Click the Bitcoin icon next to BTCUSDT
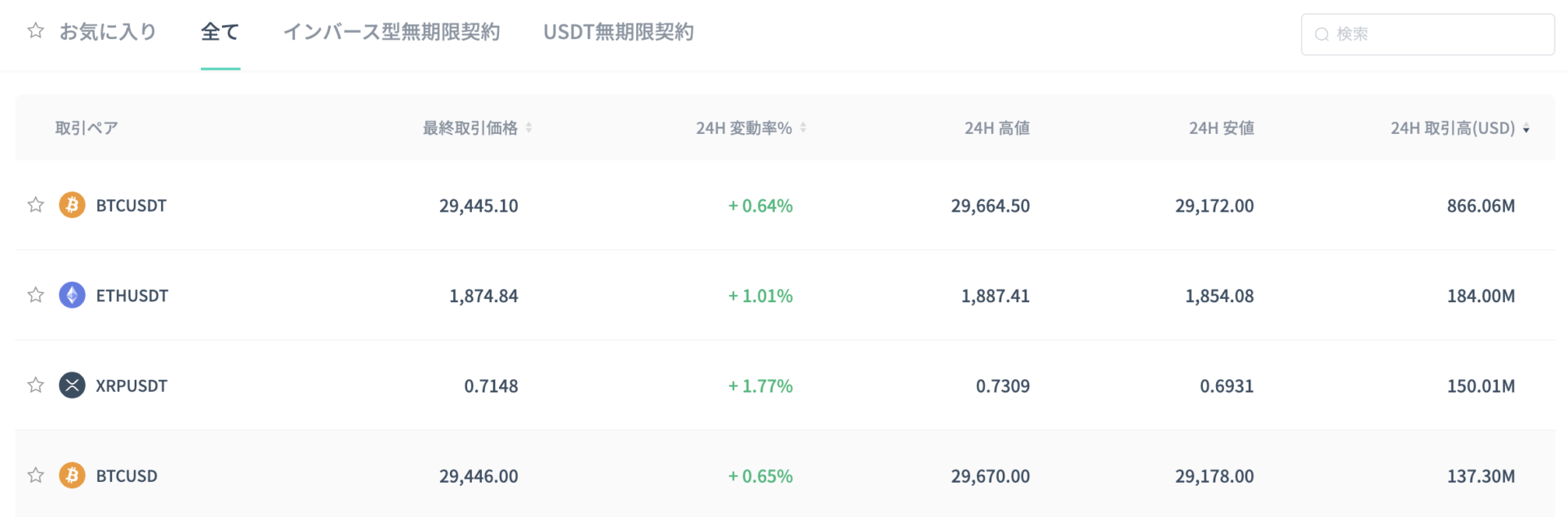1568x517 pixels. 72,205
